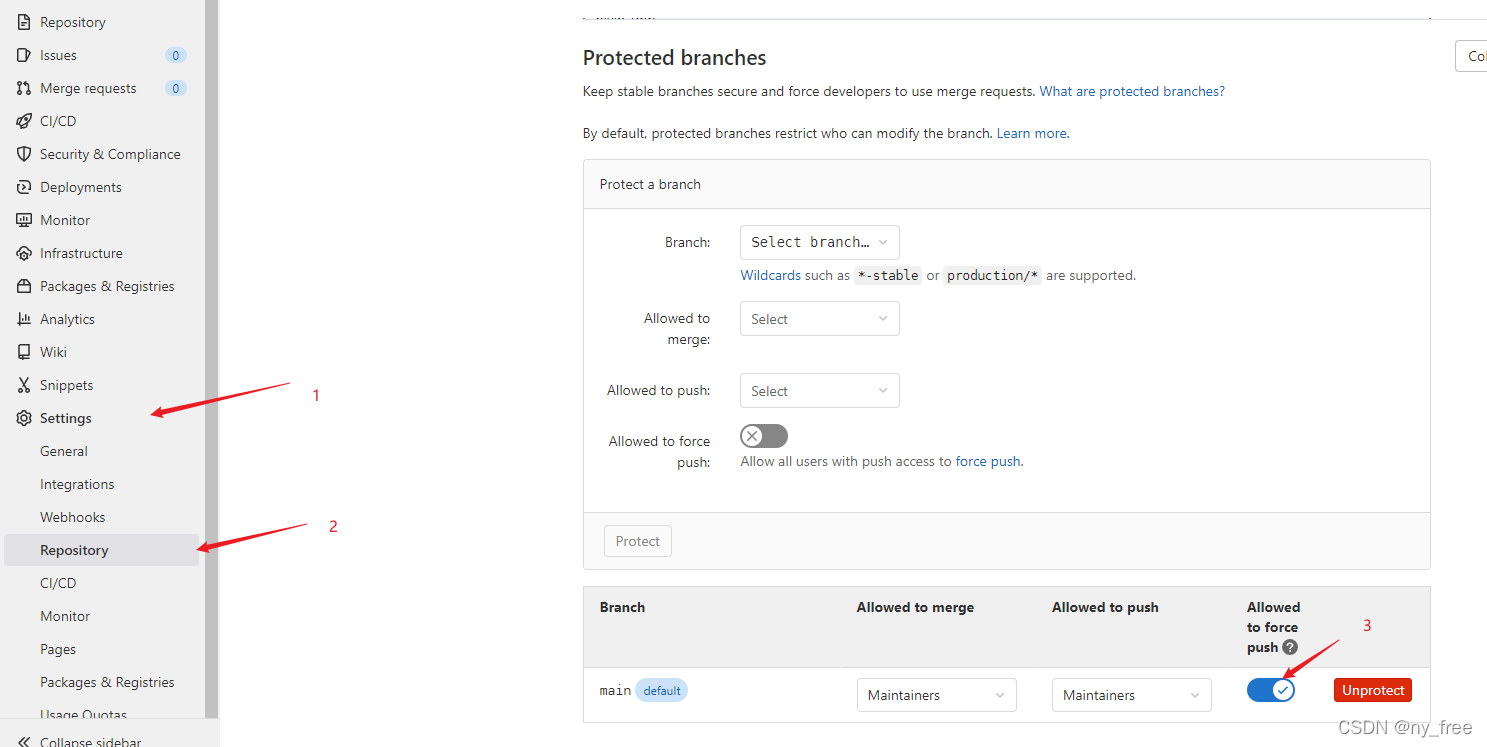Open the Analytics chart icon
Image resolution: width=1487 pixels, height=747 pixels.
pyautogui.click(x=24, y=319)
